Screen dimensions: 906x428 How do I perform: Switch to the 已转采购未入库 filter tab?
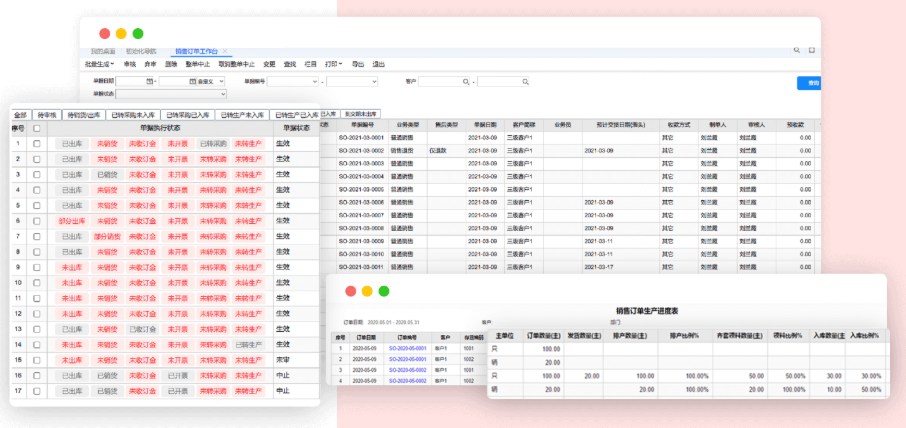tap(132, 115)
